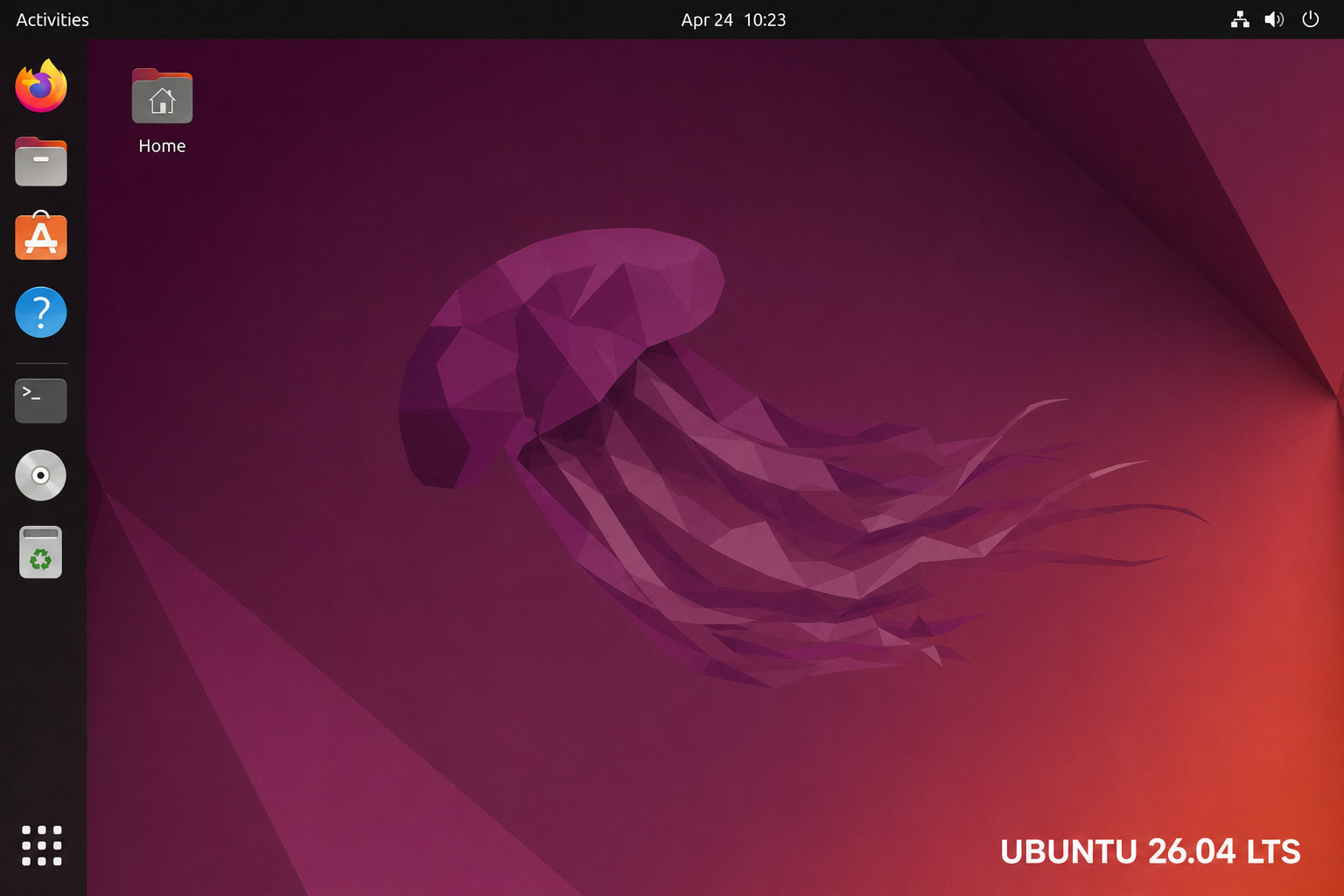
Task: Launch Terminal from the dock
Action: click(x=41, y=401)
